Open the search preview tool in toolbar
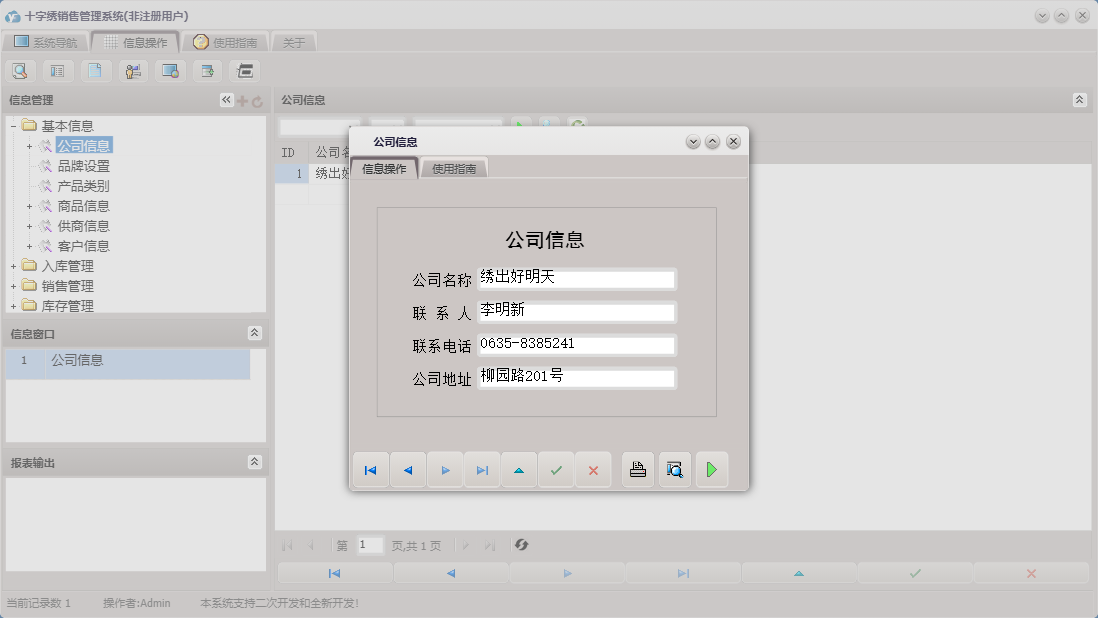The image size is (1098, 618). tap(20, 70)
